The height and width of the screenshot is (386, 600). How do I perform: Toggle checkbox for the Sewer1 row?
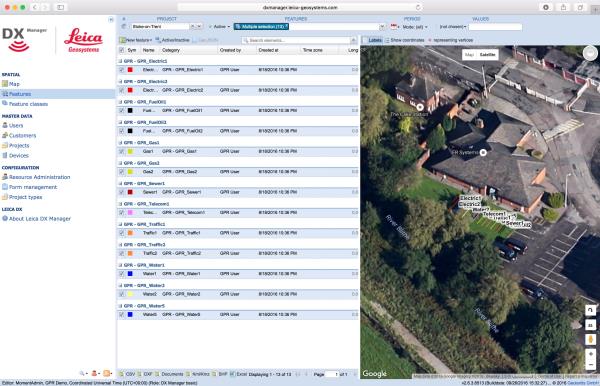[121, 192]
